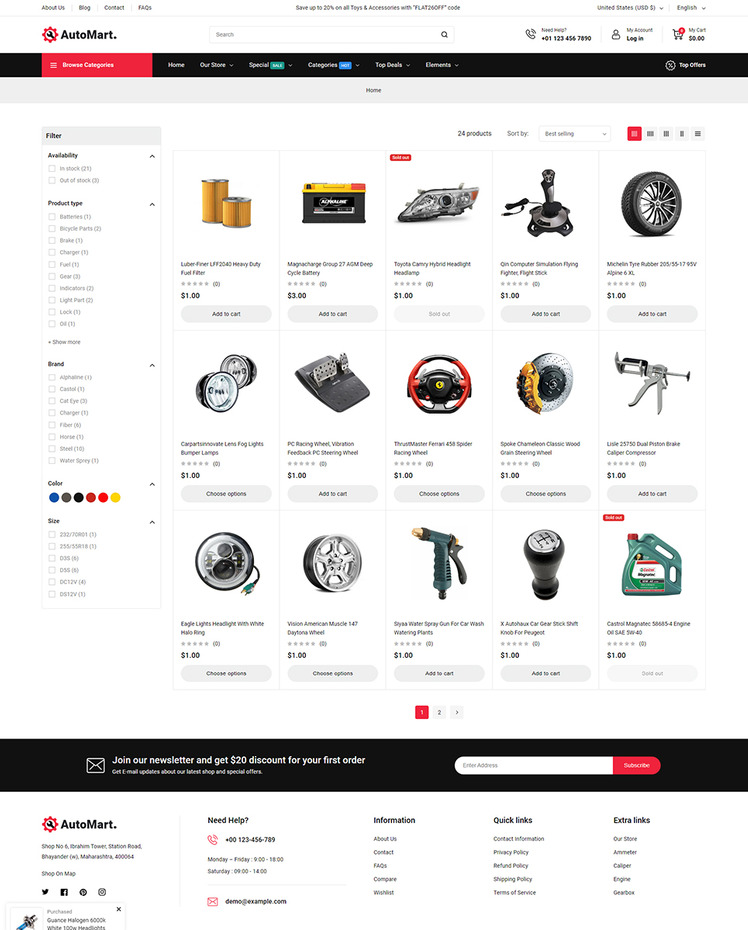Check the Batteries (1) product type

click(52, 216)
